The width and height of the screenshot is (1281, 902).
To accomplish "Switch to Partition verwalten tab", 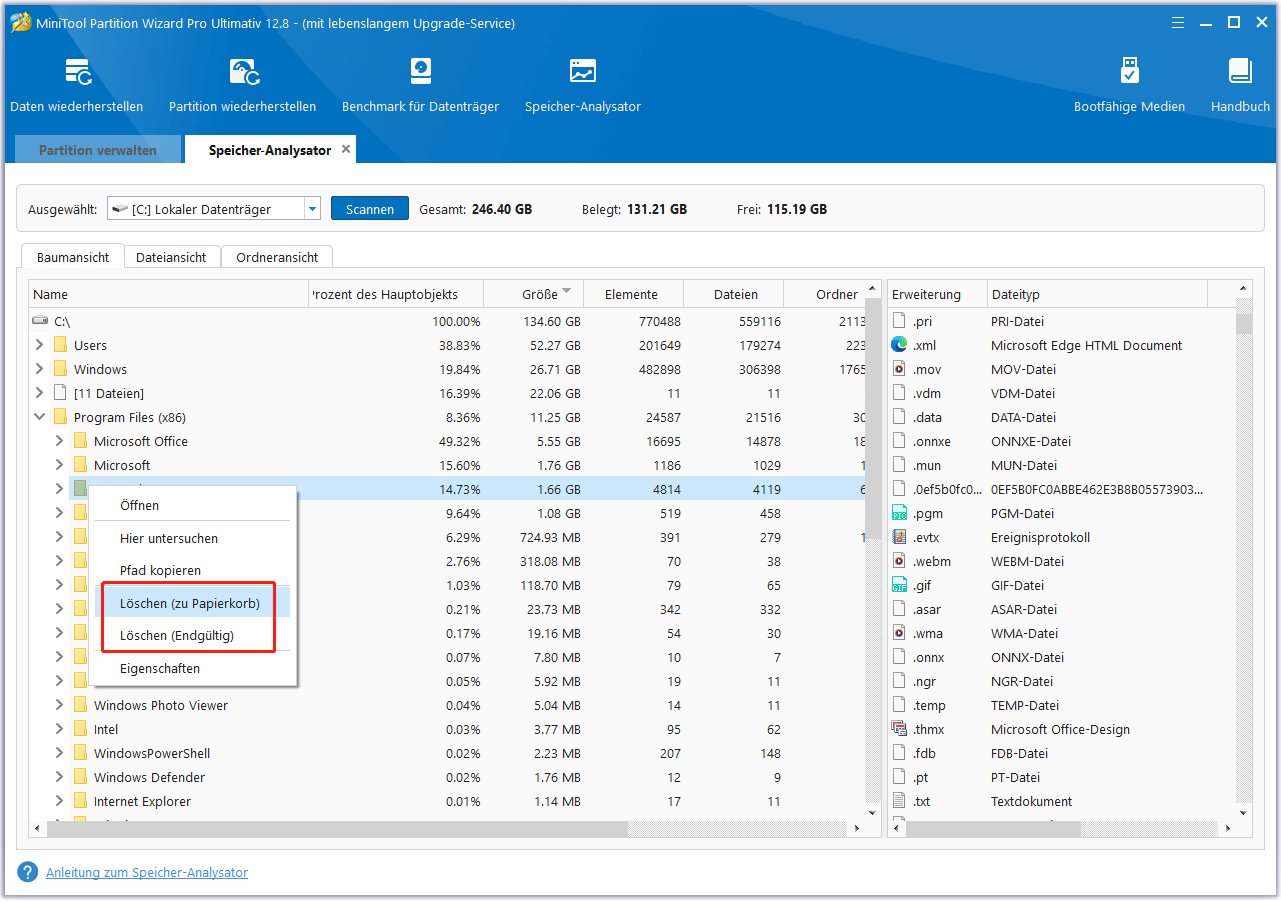I will (x=98, y=150).
